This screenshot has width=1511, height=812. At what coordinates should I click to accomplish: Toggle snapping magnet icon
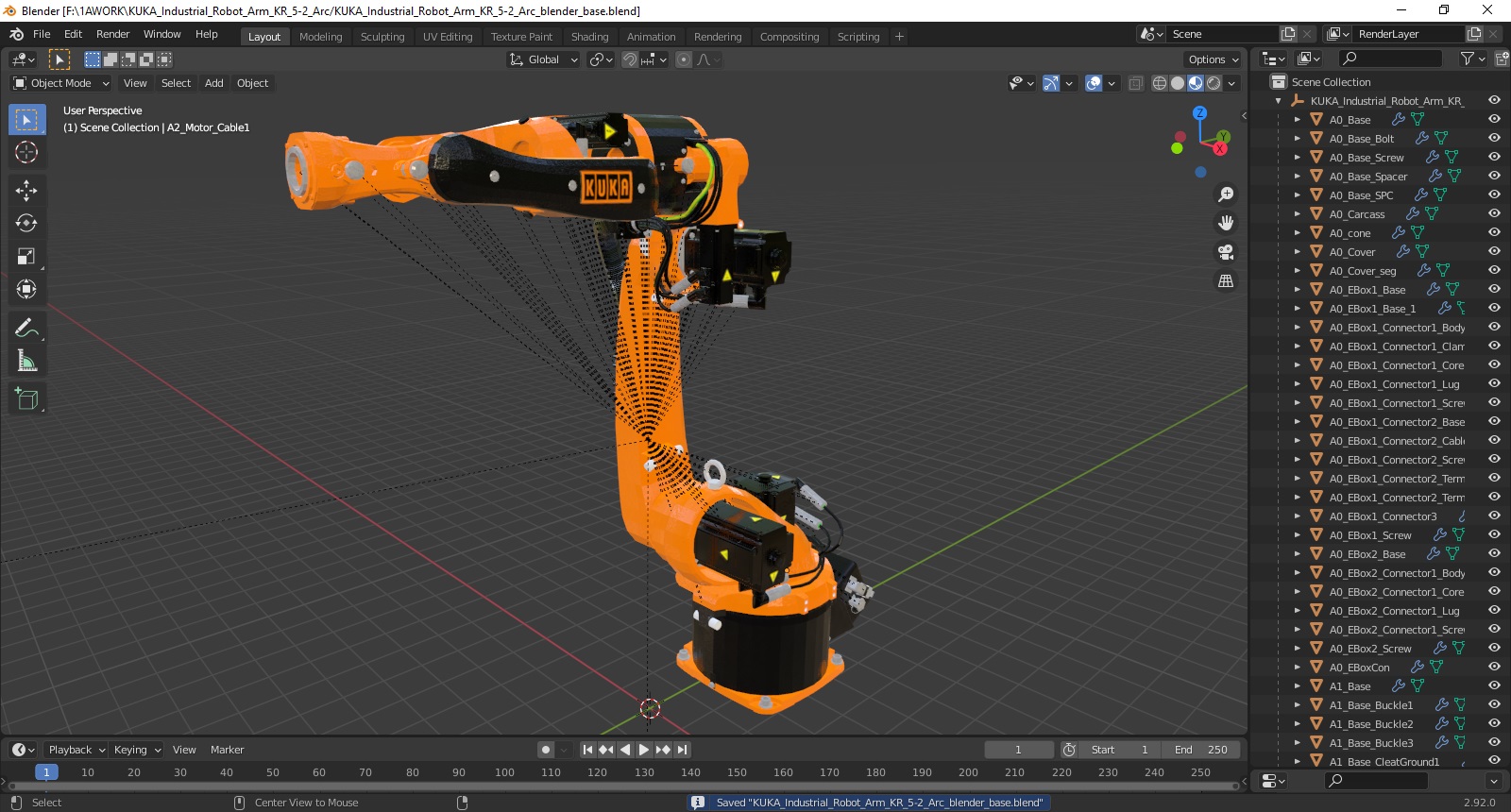630,59
